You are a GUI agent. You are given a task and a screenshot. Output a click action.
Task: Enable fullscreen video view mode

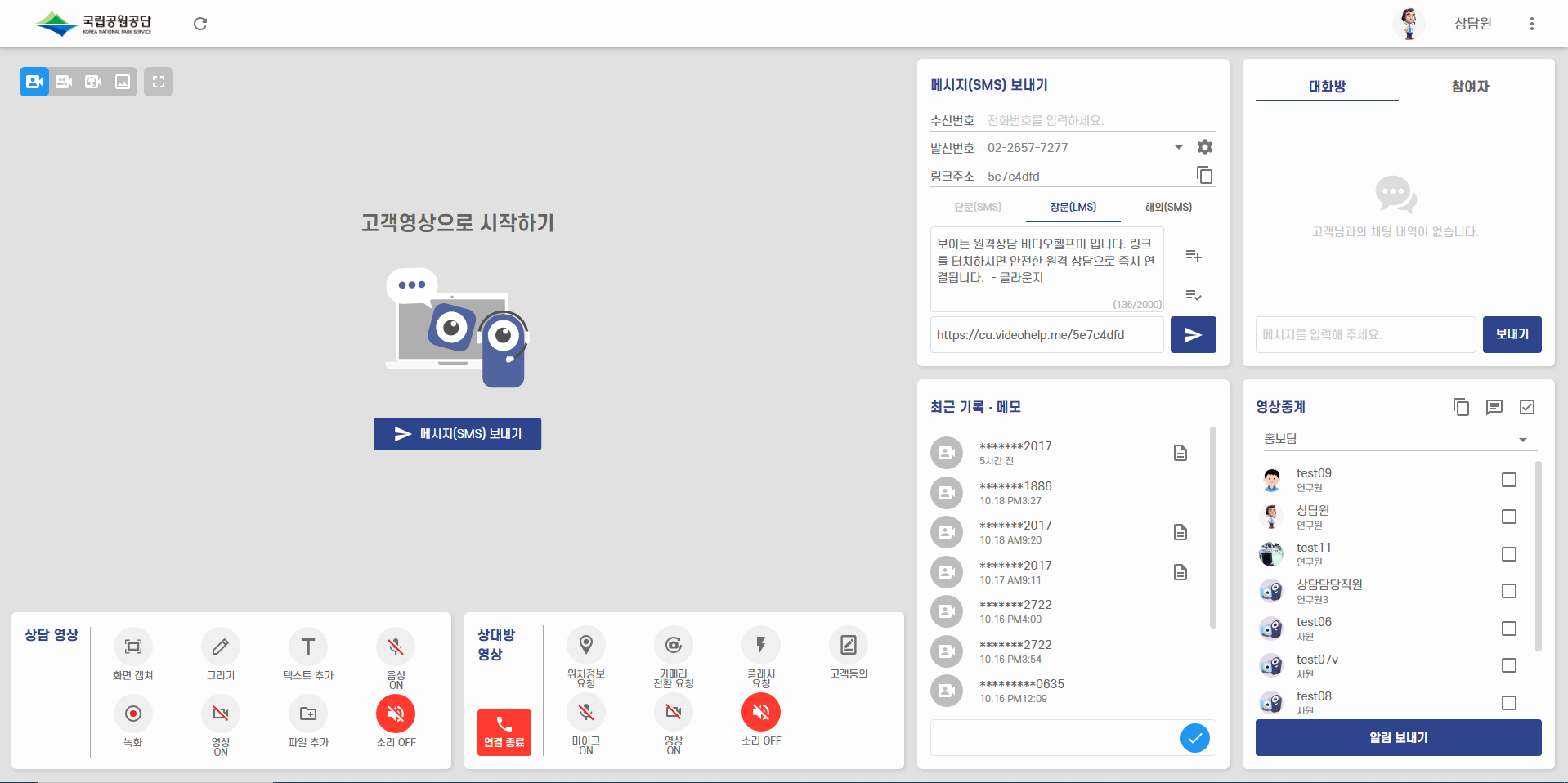point(159,82)
